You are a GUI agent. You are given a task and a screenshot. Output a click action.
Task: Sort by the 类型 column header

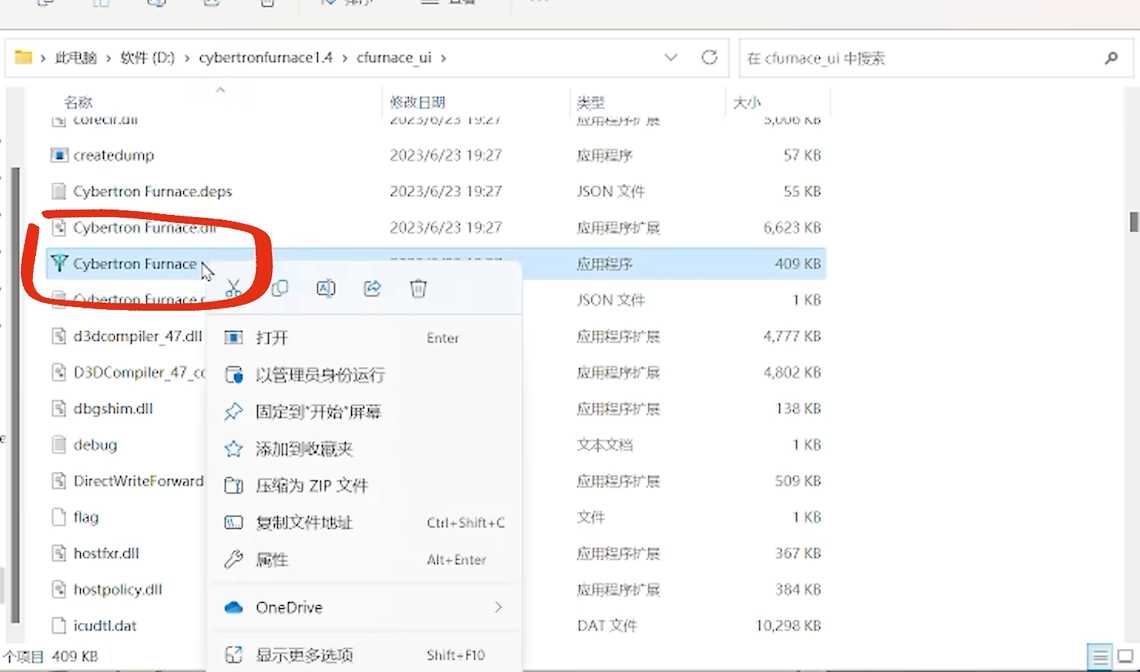pos(590,103)
